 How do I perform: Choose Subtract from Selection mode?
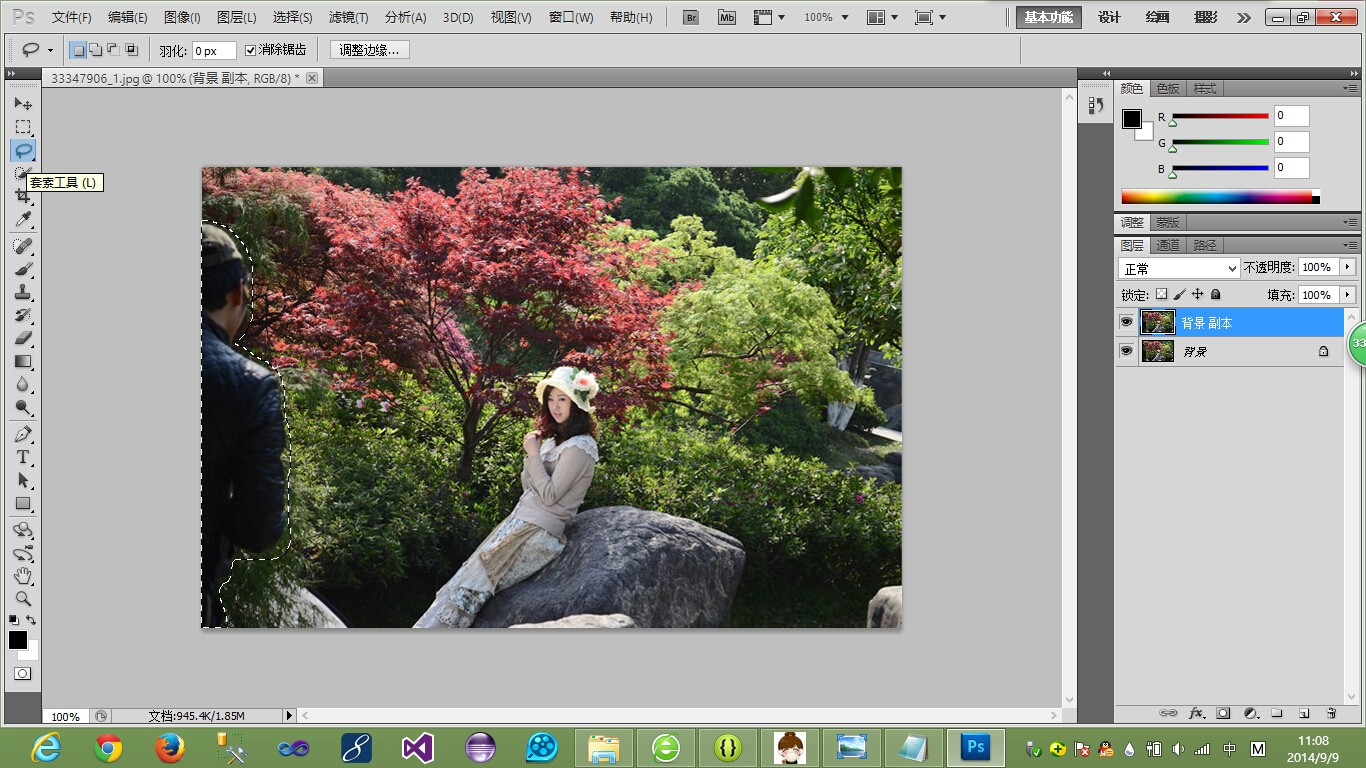[113, 50]
